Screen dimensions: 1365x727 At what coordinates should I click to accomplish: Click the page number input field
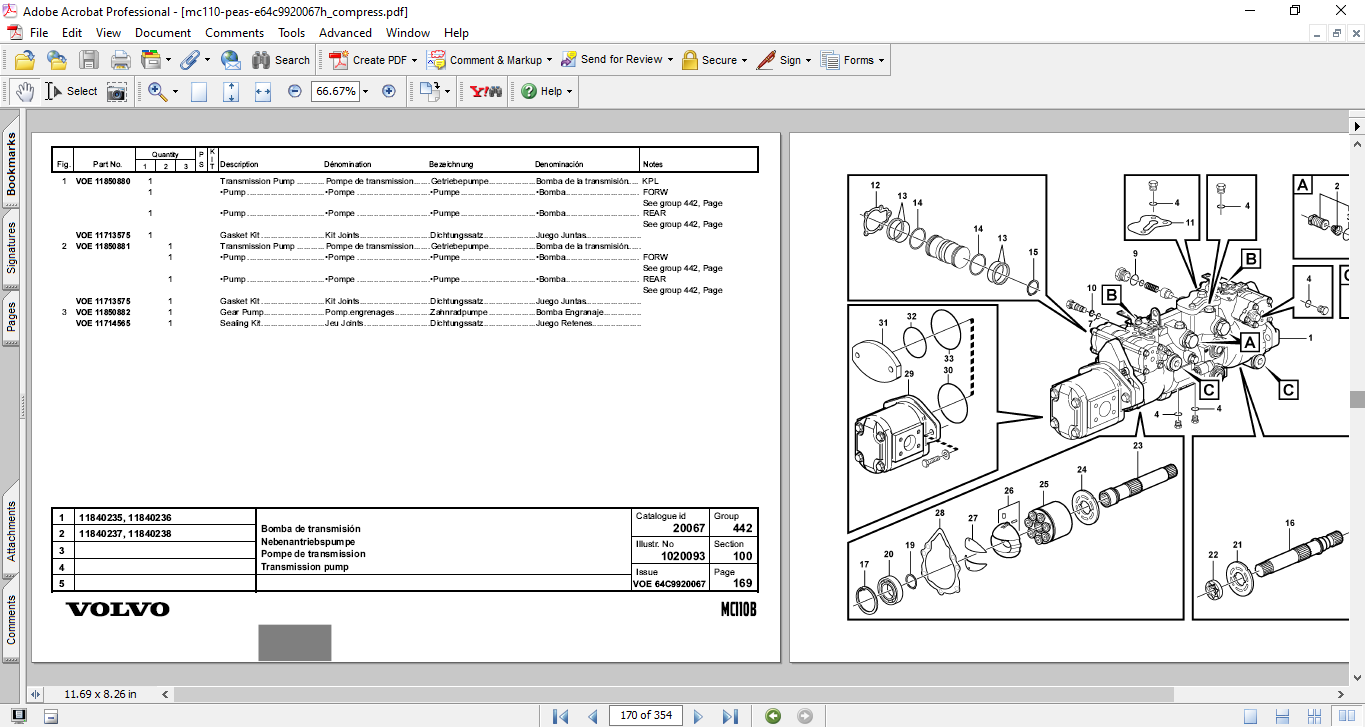click(x=645, y=716)
